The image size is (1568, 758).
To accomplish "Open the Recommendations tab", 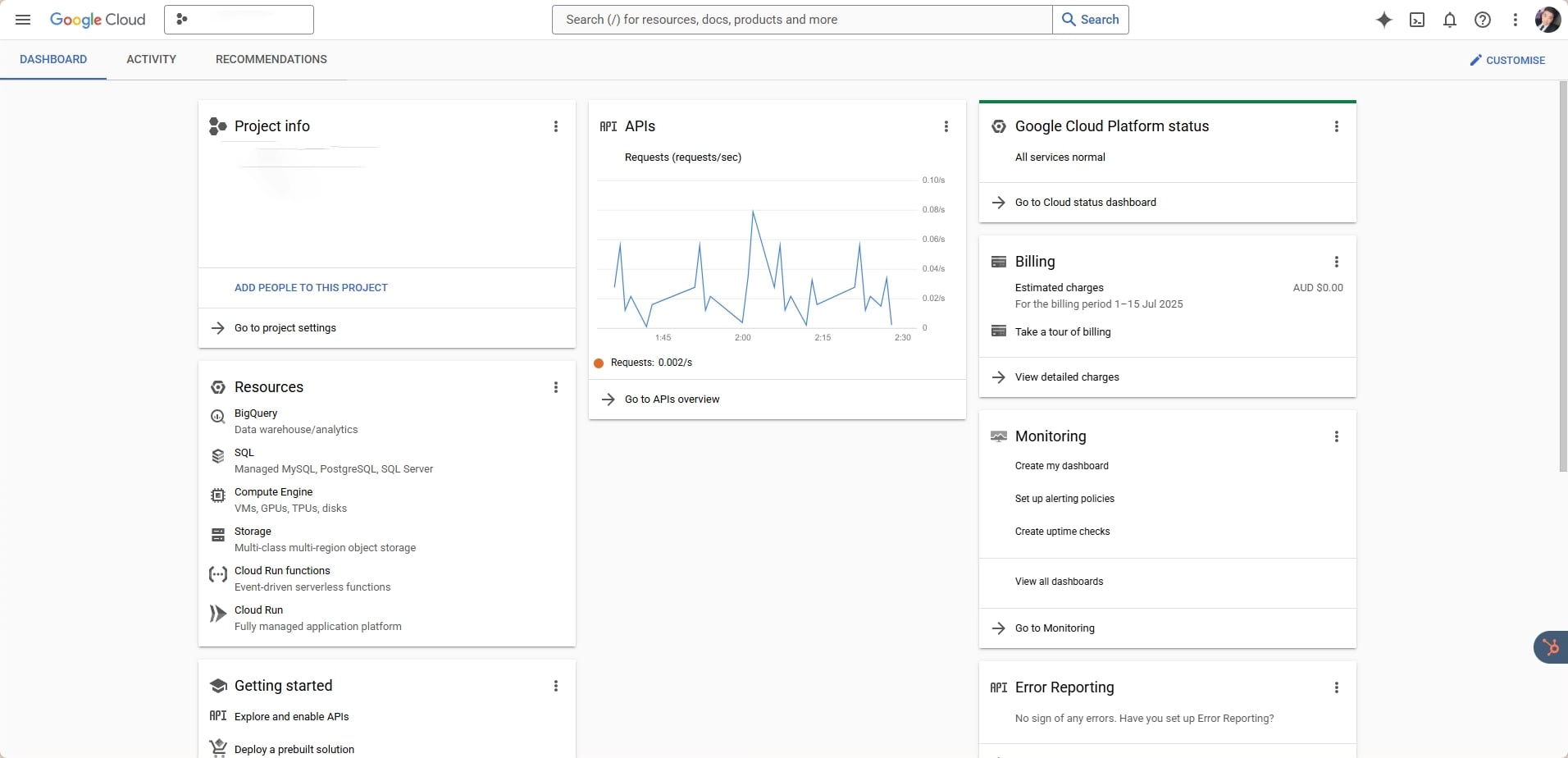I will click(271, 59).
